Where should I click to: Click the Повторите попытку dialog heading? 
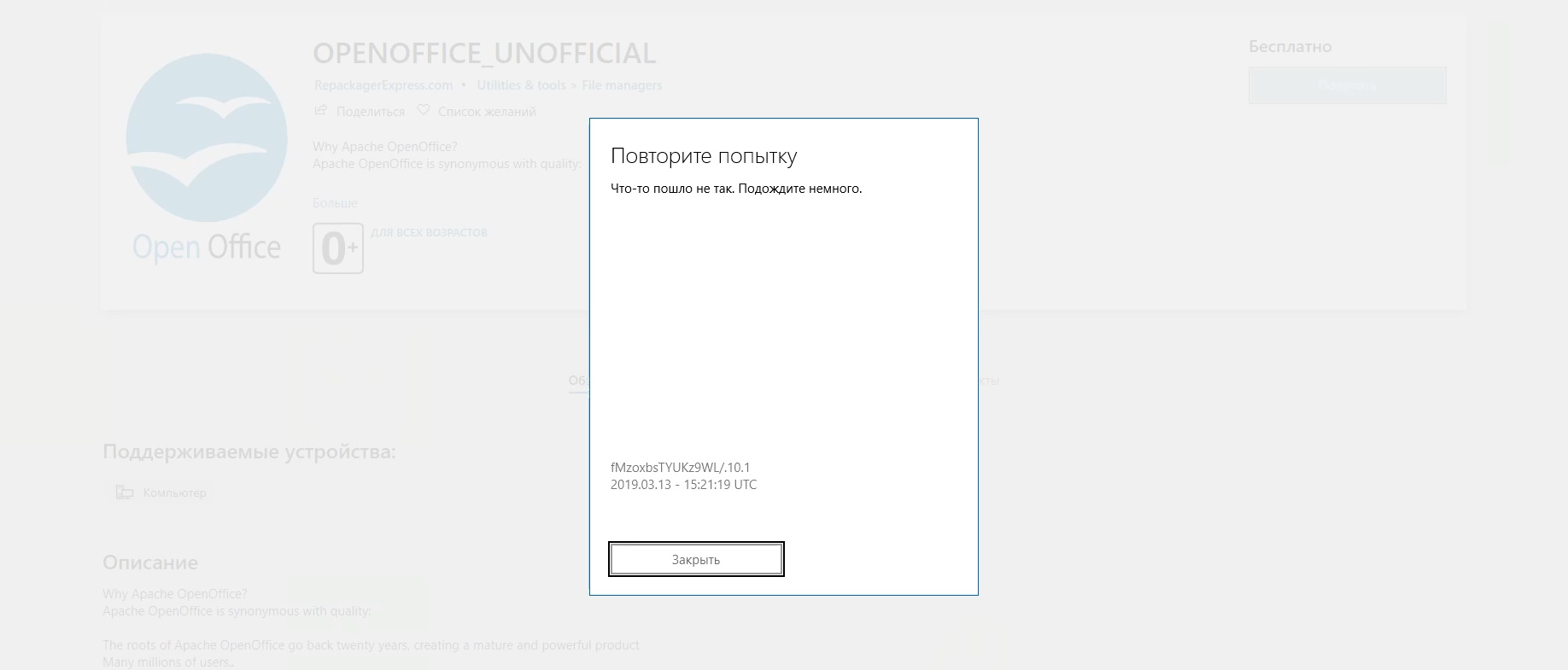pyautogui.click(x=704, y=156)
